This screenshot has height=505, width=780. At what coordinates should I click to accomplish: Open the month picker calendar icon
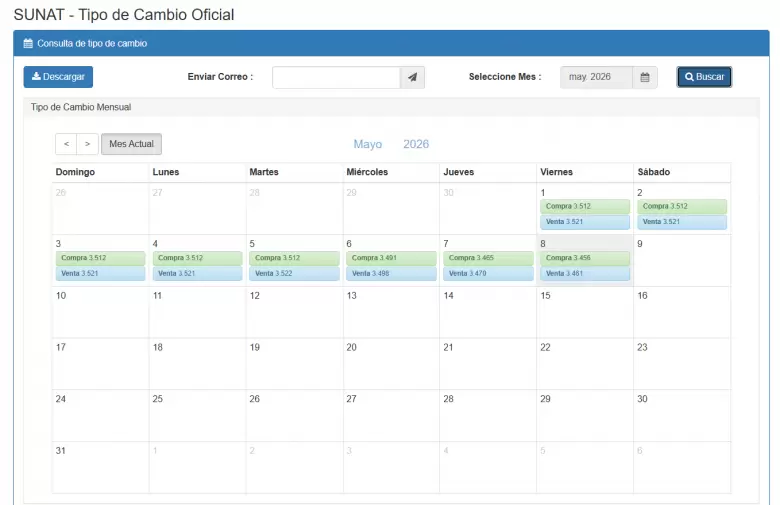coord(645,77)
